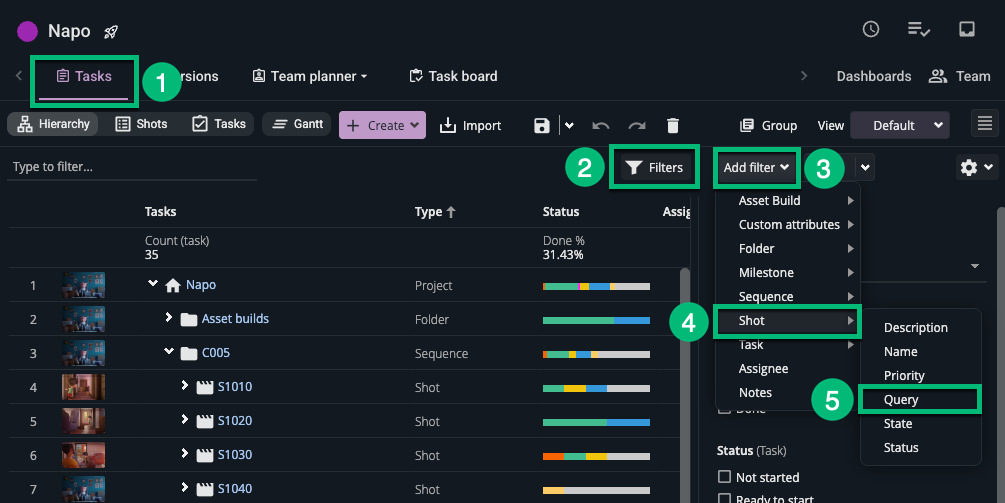Open the my tasks checklist icon
The width and height of the screenshot is (1005, 503).
click(x=918, y=29)
